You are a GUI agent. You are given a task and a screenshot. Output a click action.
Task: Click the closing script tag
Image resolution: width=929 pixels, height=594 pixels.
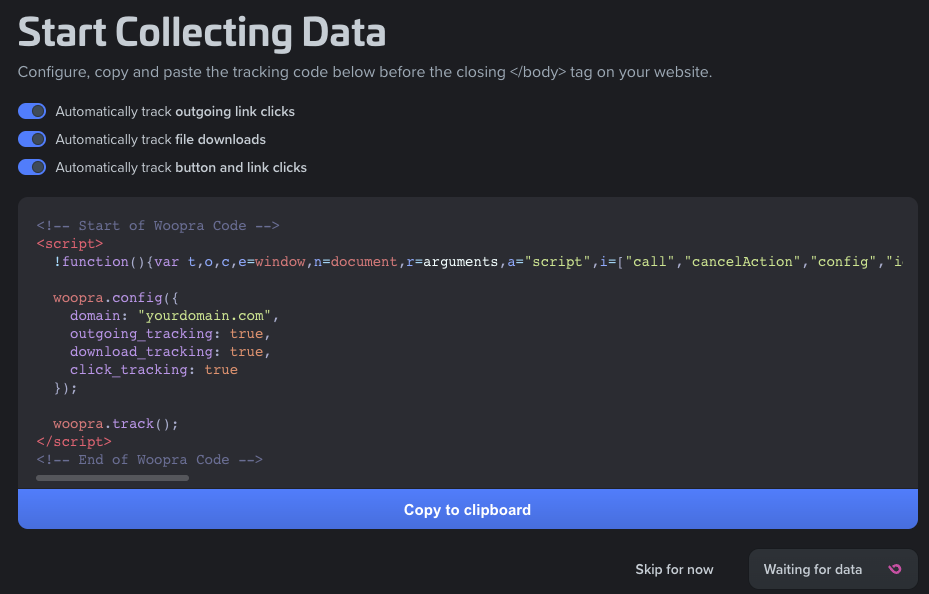[72, 441]
